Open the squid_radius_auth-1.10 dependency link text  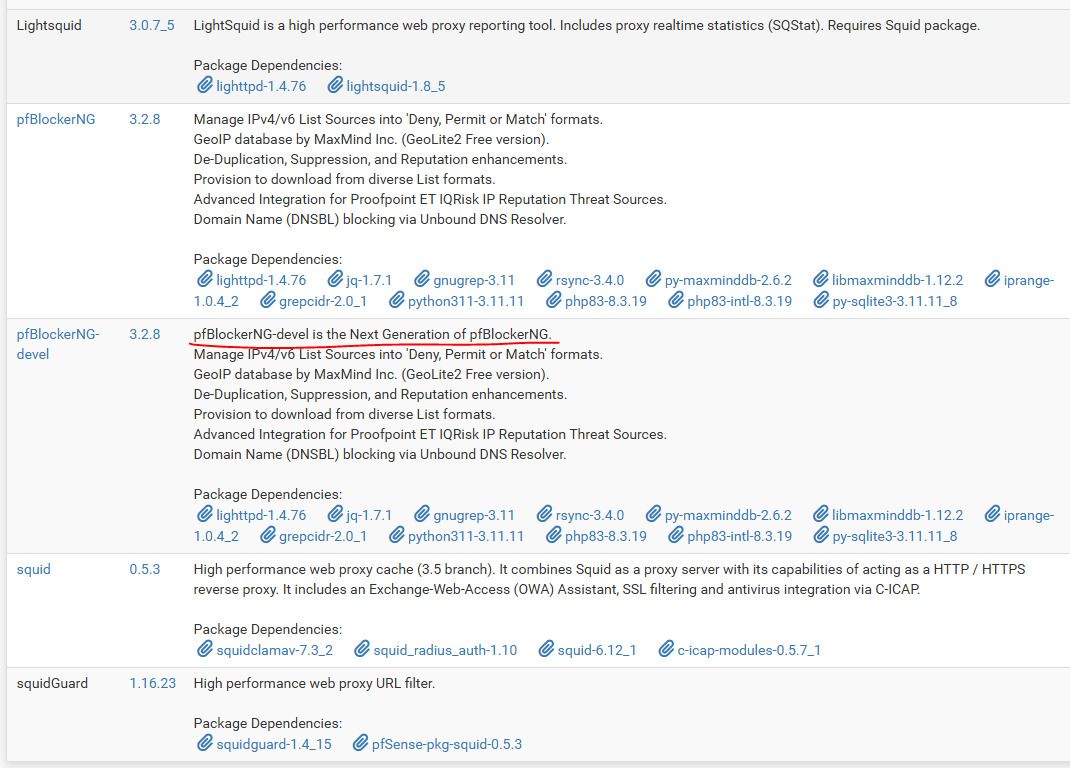click(445, 651)
